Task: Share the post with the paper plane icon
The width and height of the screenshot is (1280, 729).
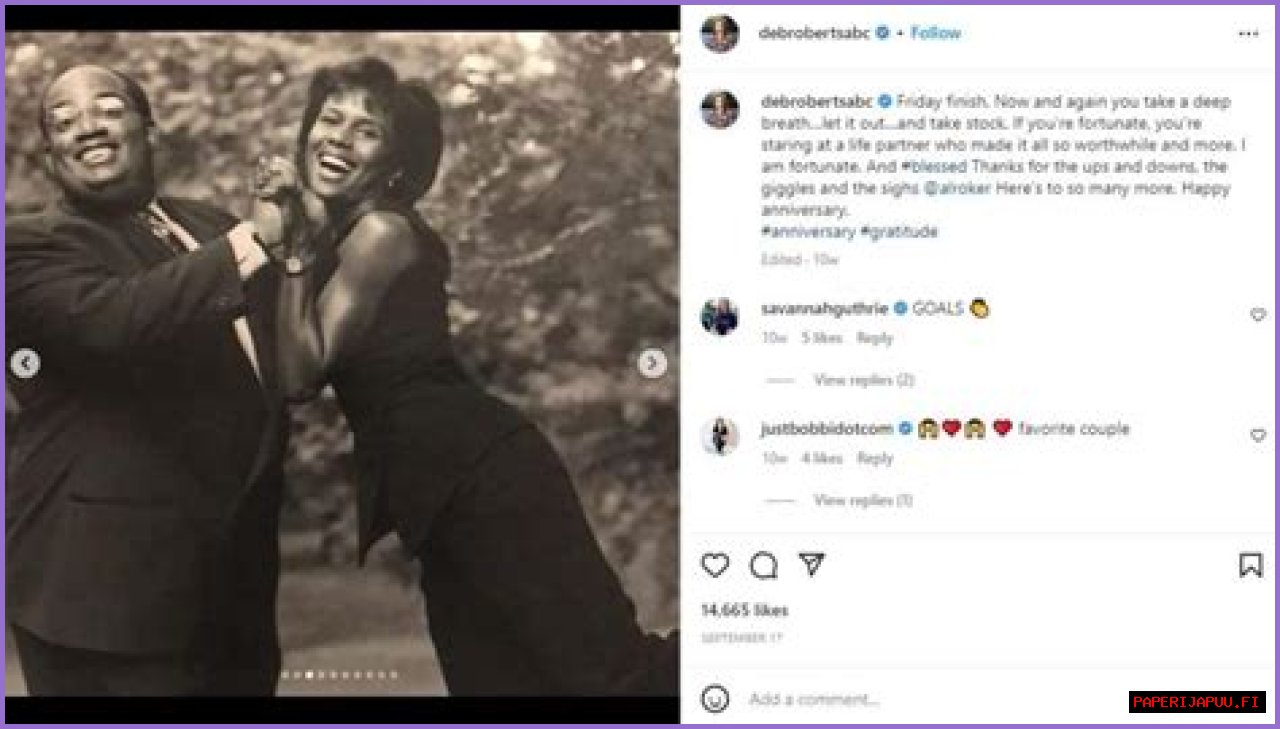Action: (x=812, y=565)
